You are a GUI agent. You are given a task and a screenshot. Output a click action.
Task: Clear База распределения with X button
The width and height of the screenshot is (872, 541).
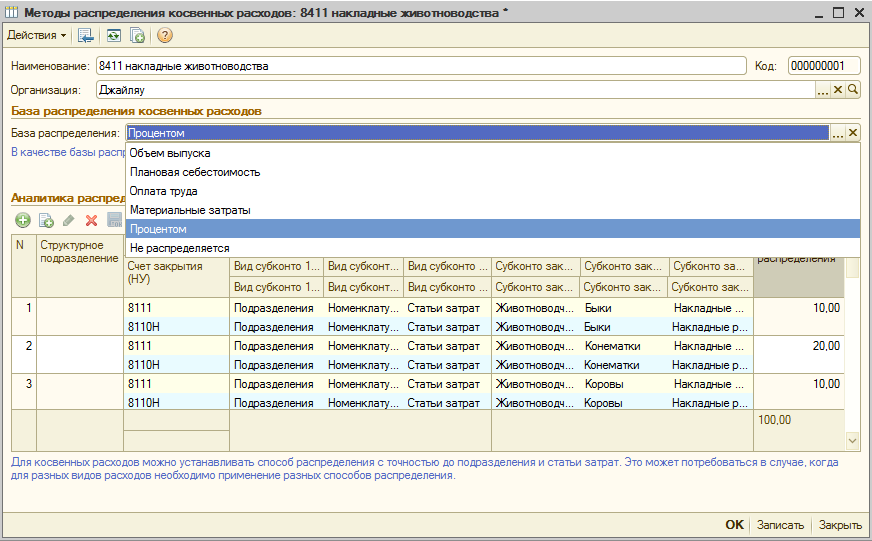853,133
